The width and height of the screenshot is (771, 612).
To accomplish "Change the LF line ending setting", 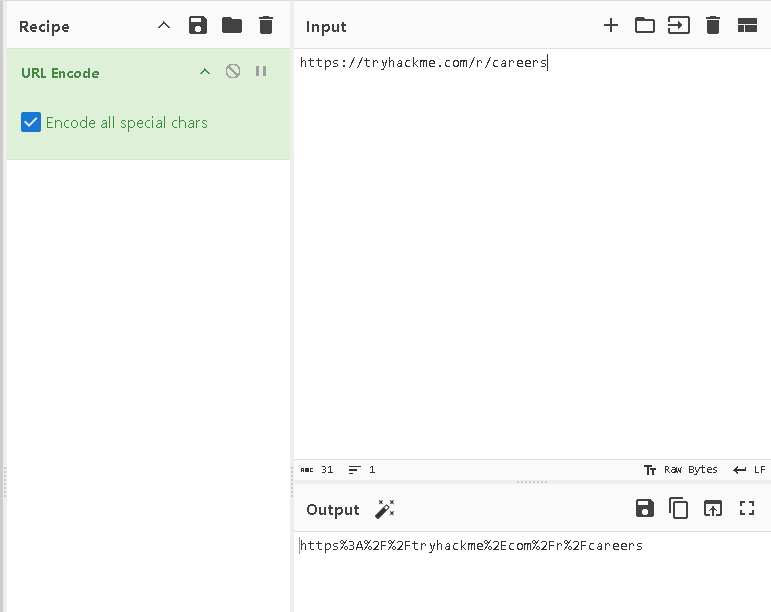I will pos(749,469).
